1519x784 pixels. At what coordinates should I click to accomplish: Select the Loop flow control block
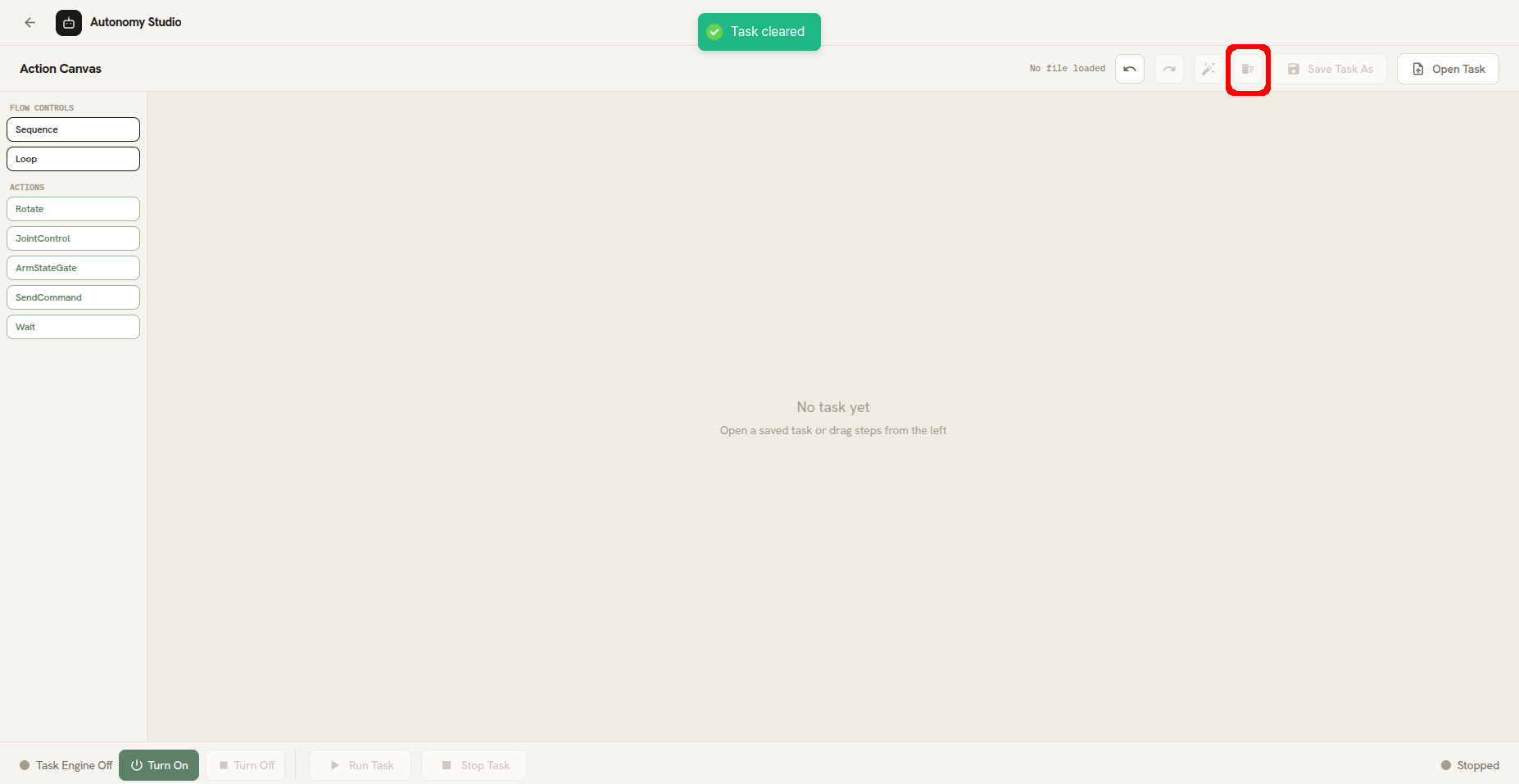coord(73,159)
